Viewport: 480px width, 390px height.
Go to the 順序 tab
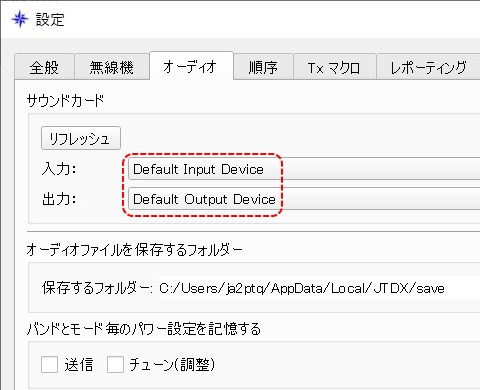coord(263,67)
